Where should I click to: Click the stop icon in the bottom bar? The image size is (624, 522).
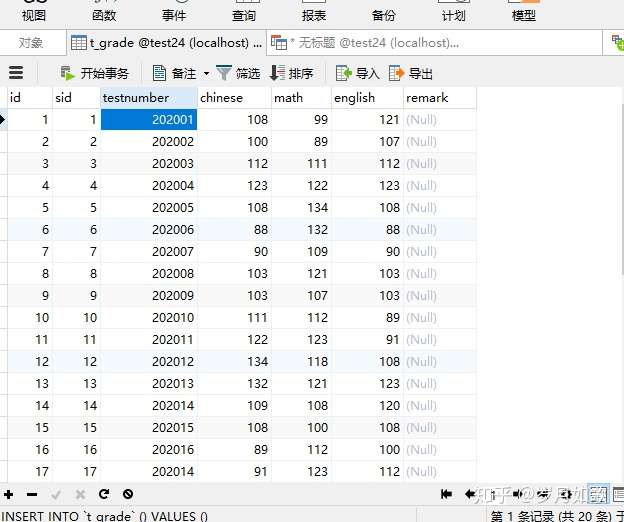[x=128, y=494]
